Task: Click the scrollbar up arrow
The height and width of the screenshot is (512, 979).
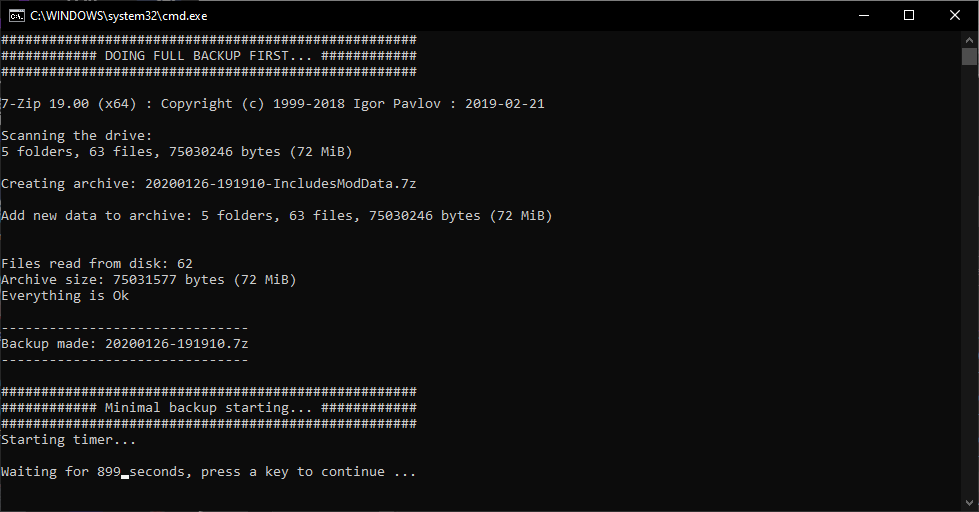Action: [x=969, y=38]
